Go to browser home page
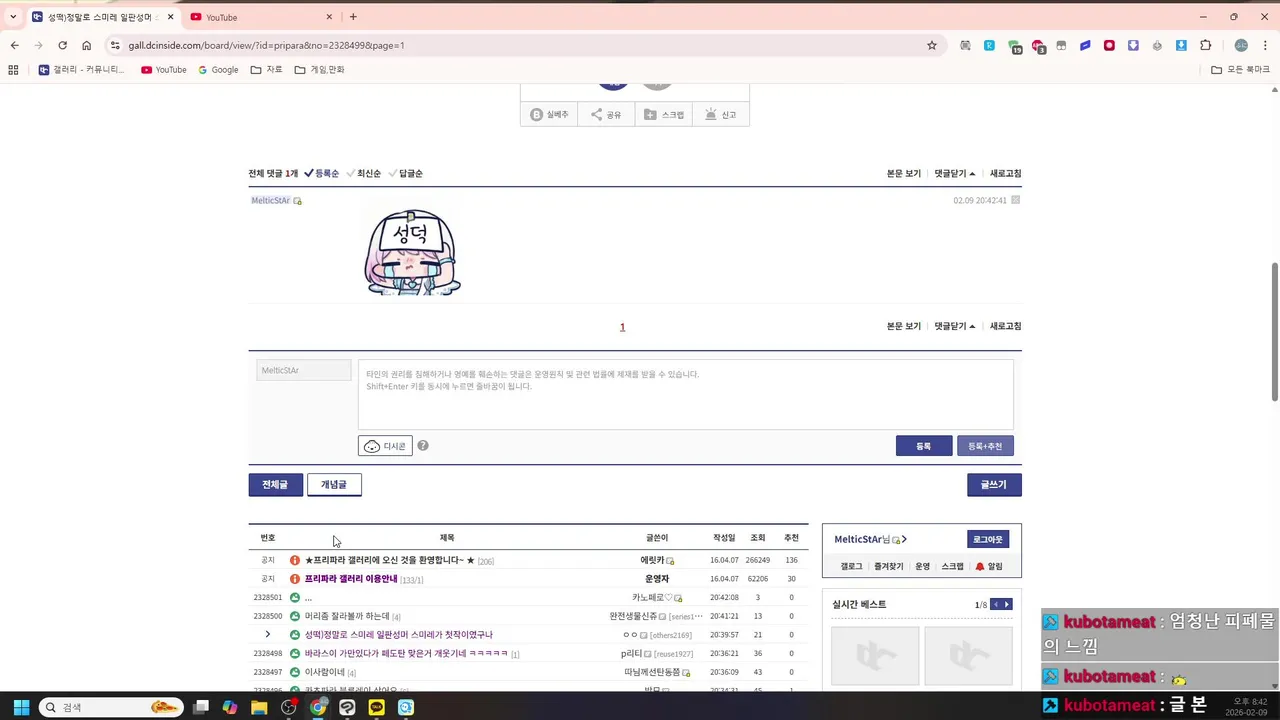The width and height of the screenshot is (1280, 720). 86,45
